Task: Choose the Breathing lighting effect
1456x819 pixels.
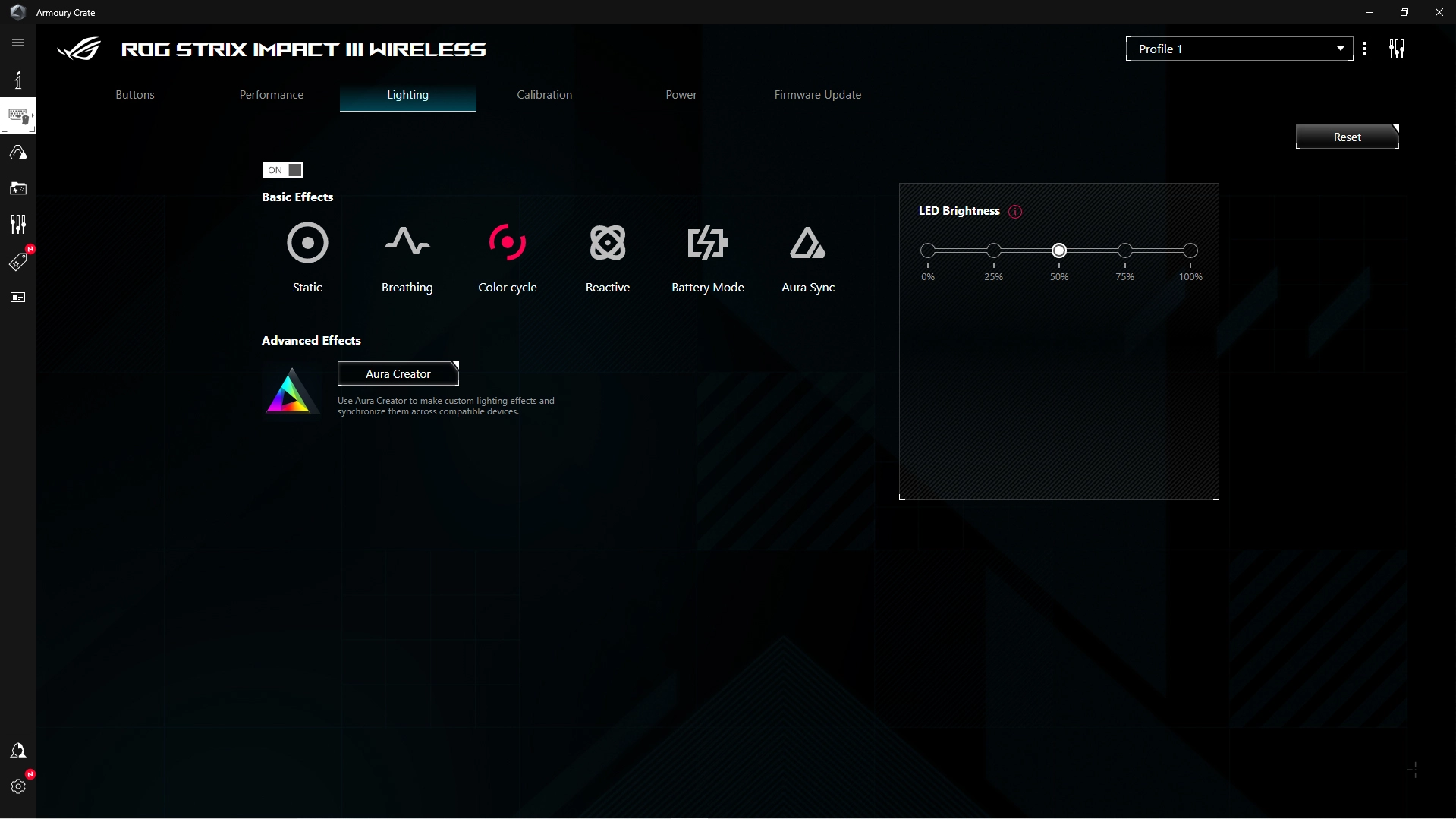Action: pyautogui.click(x=407, y=243)
